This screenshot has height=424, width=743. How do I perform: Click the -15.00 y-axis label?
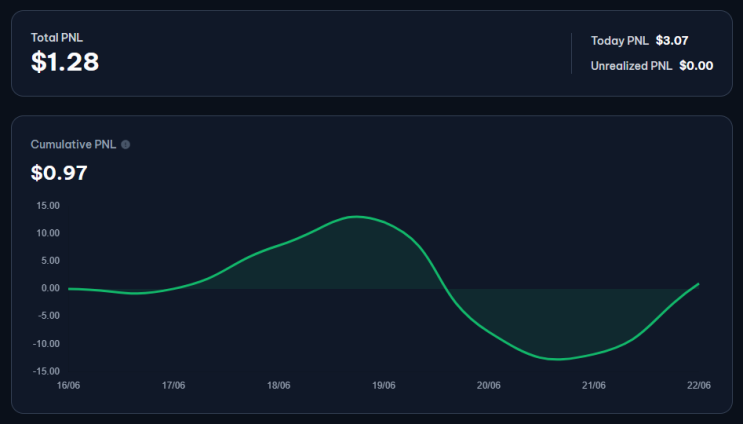[46, 371]
